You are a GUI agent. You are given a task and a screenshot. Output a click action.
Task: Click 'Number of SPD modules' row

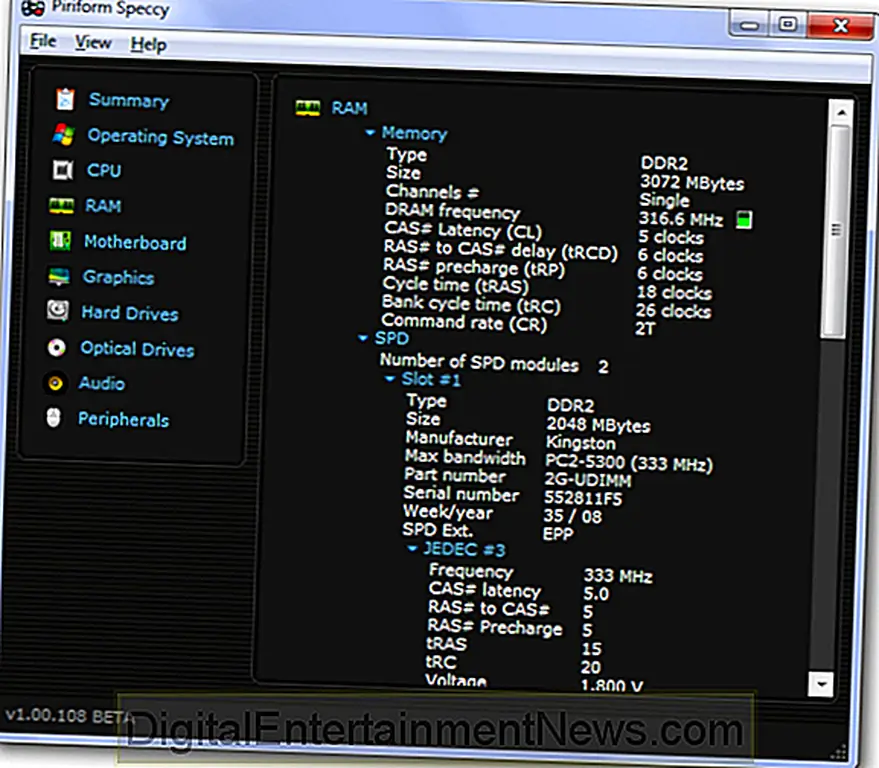(494, 363)
